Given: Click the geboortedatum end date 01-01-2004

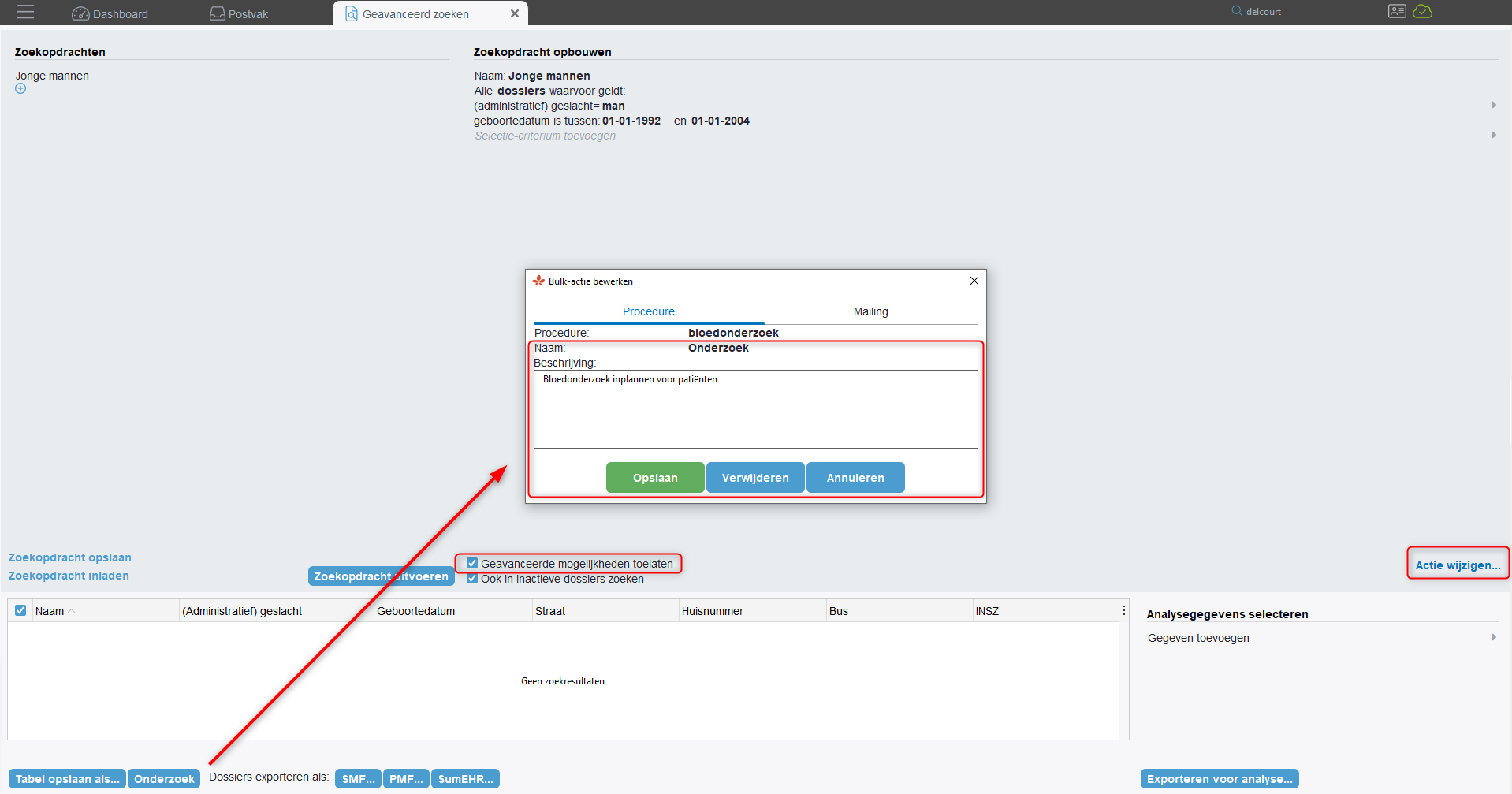Looking at the screenshot, I should 721,121.
